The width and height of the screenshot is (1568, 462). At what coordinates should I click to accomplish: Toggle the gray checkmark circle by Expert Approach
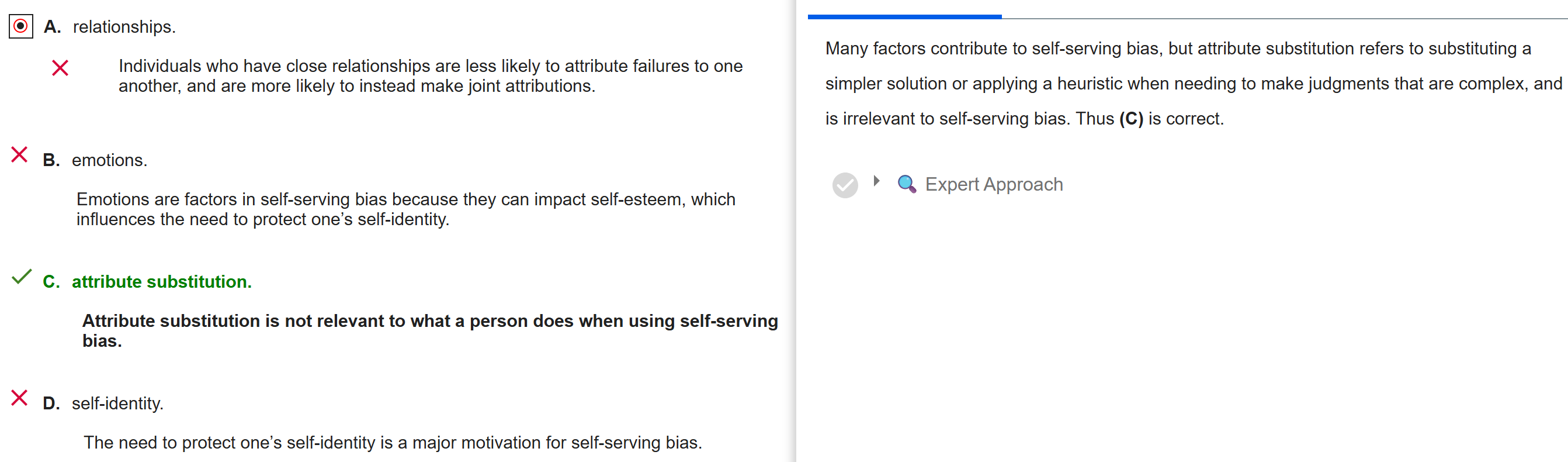tap(845, 185)
